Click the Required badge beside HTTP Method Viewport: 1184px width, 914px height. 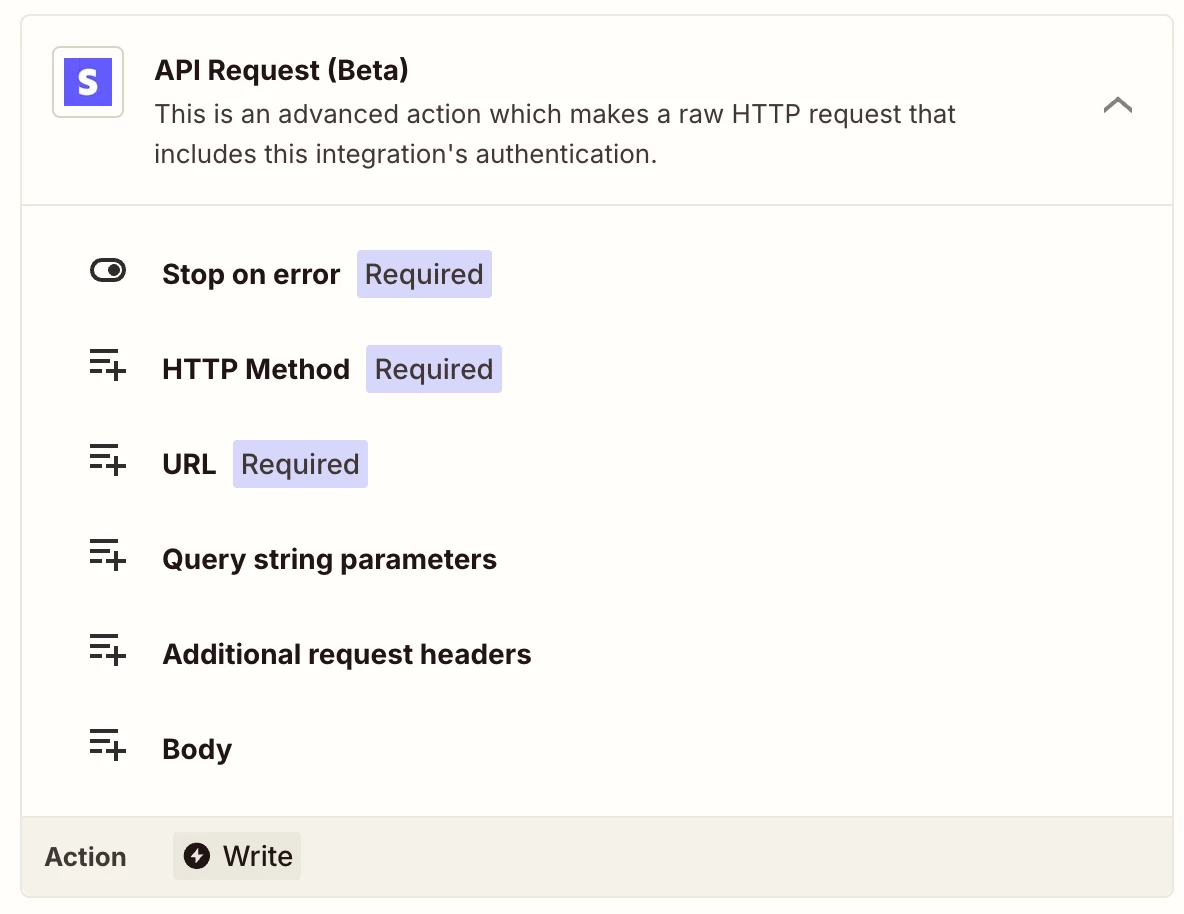pos(434,369)
